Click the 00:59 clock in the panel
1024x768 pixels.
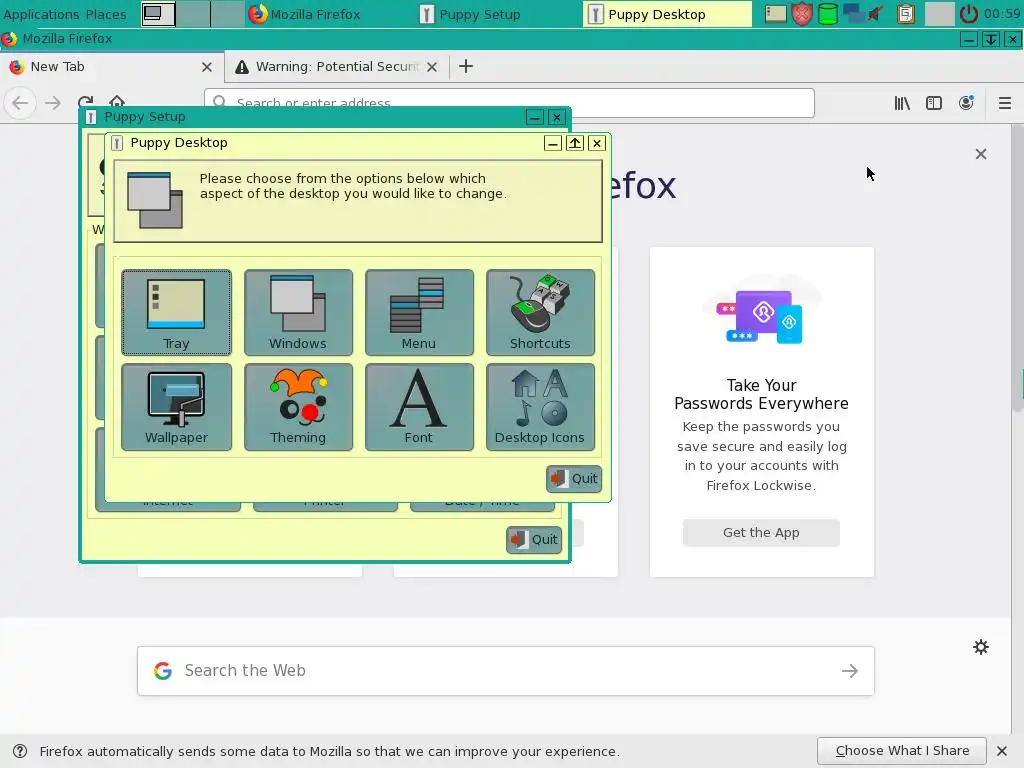(1002, 14)
